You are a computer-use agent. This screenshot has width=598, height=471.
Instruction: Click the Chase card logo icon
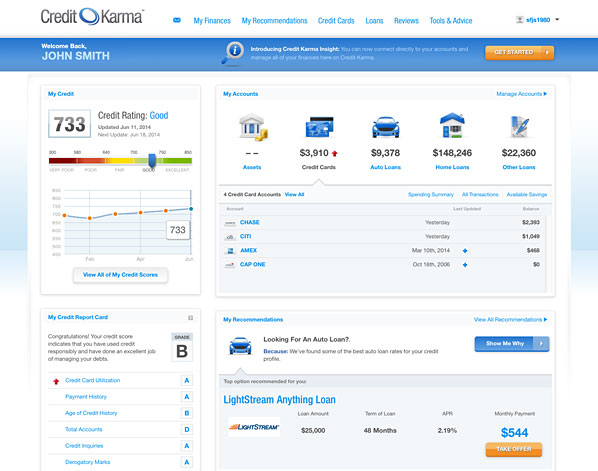230,223
